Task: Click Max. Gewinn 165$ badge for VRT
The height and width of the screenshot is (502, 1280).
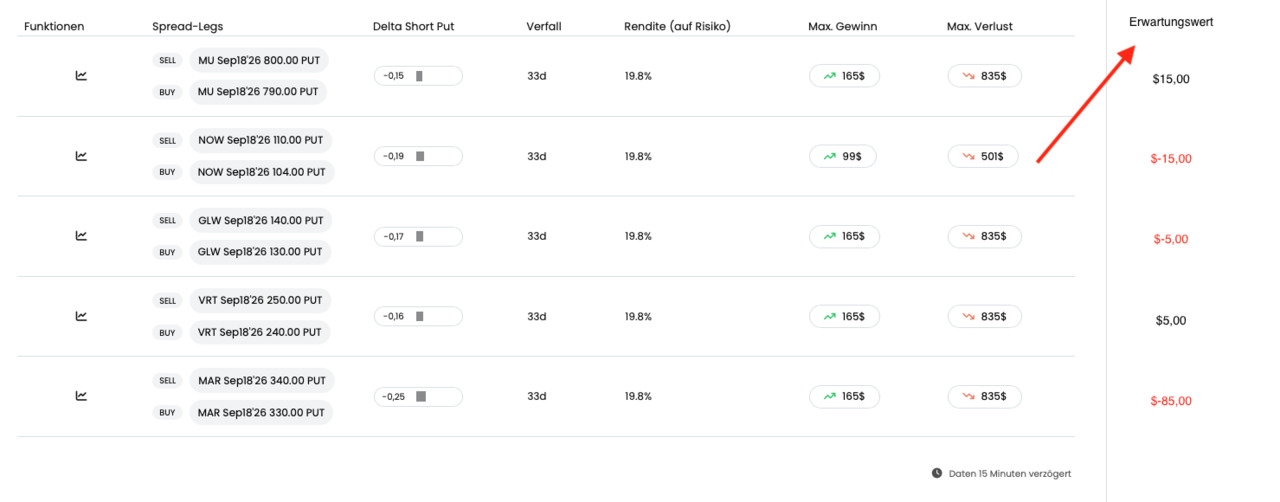Action: coord(844,316)
